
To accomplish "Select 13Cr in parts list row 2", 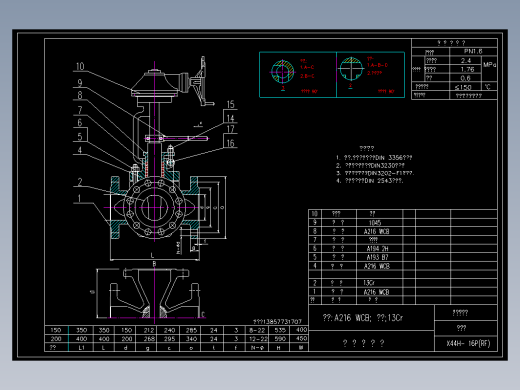I will (369, 283).
